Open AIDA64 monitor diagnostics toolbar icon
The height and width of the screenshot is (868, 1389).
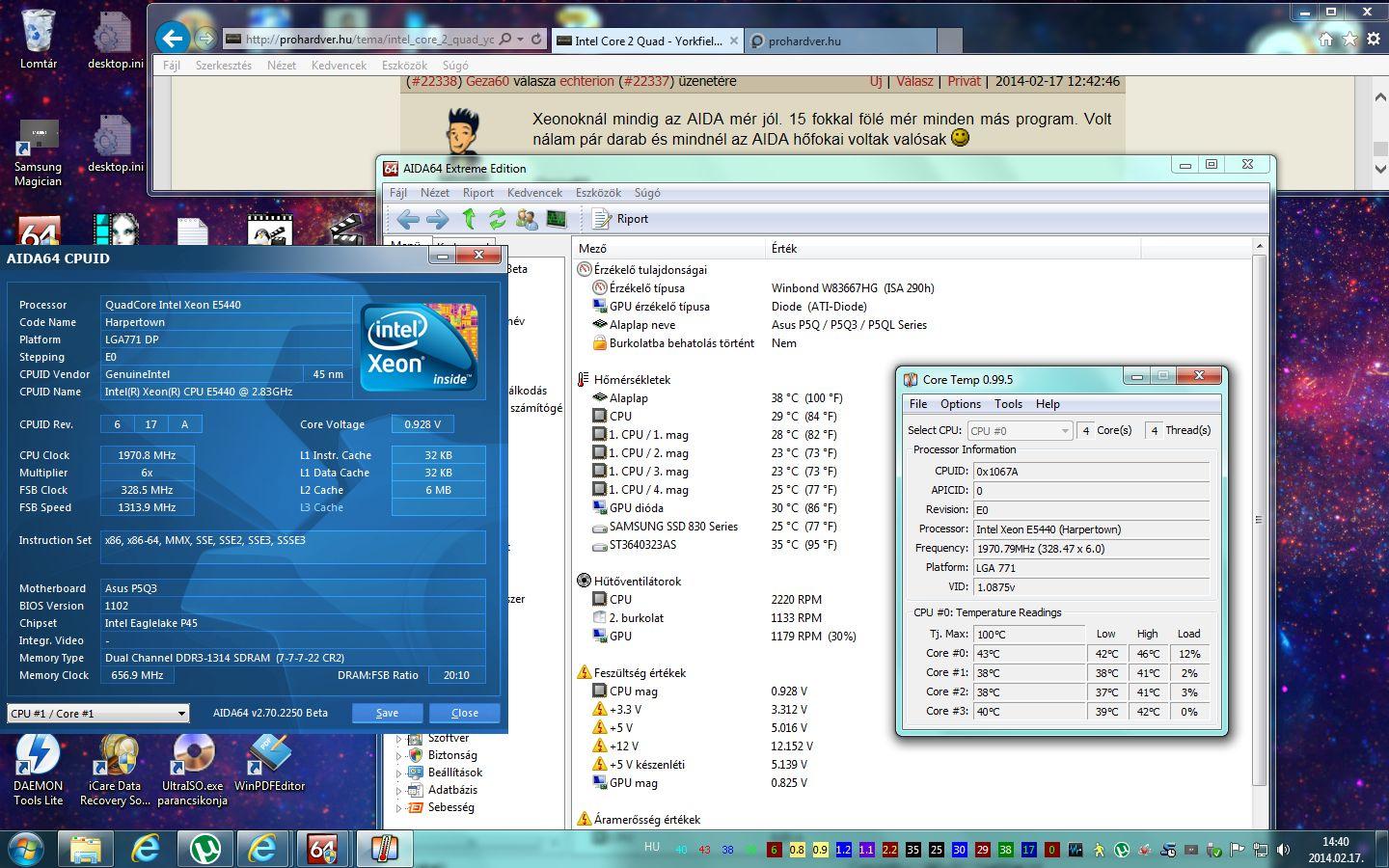coord(557,219)
